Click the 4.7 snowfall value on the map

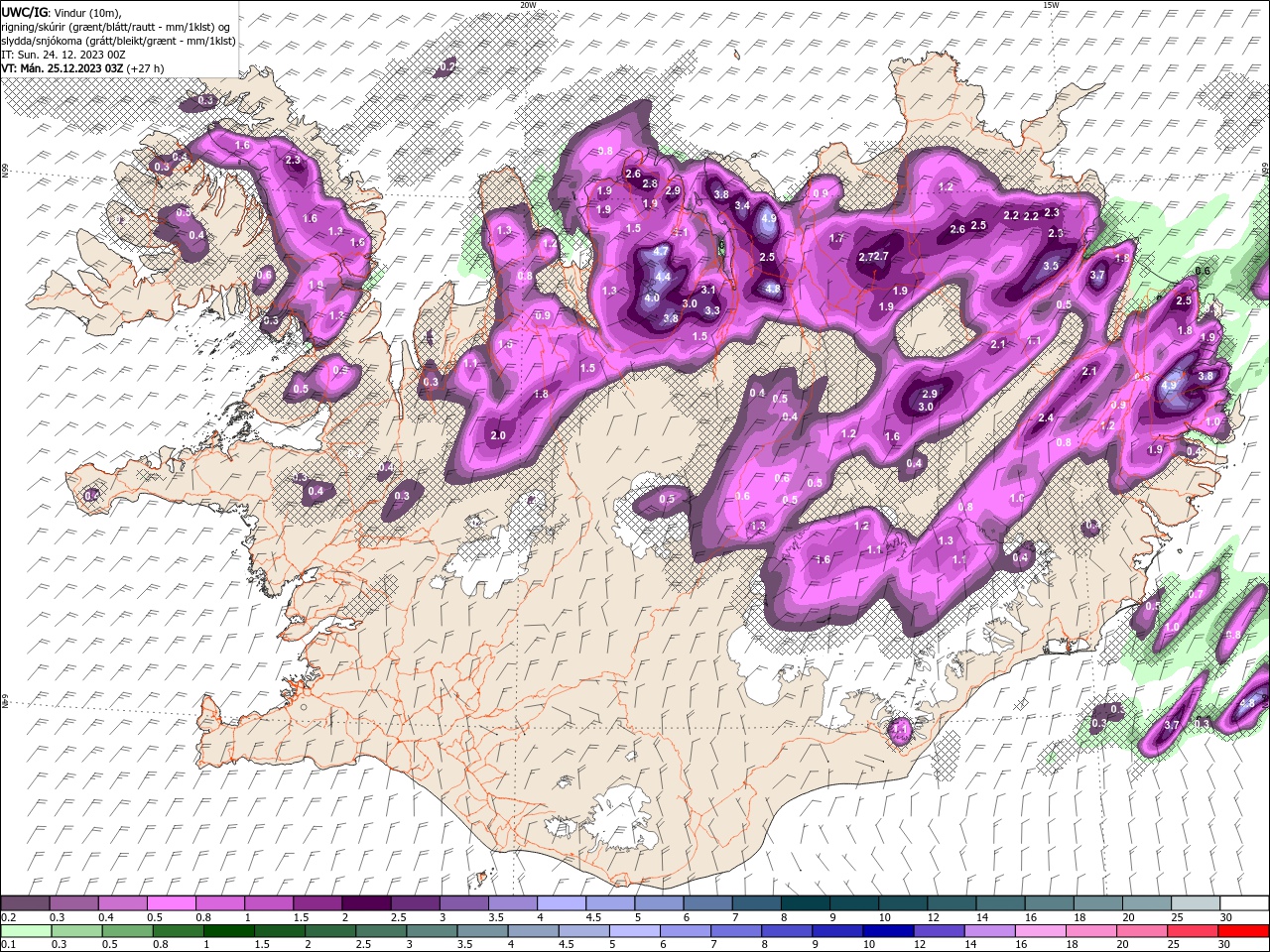(661, 252)
